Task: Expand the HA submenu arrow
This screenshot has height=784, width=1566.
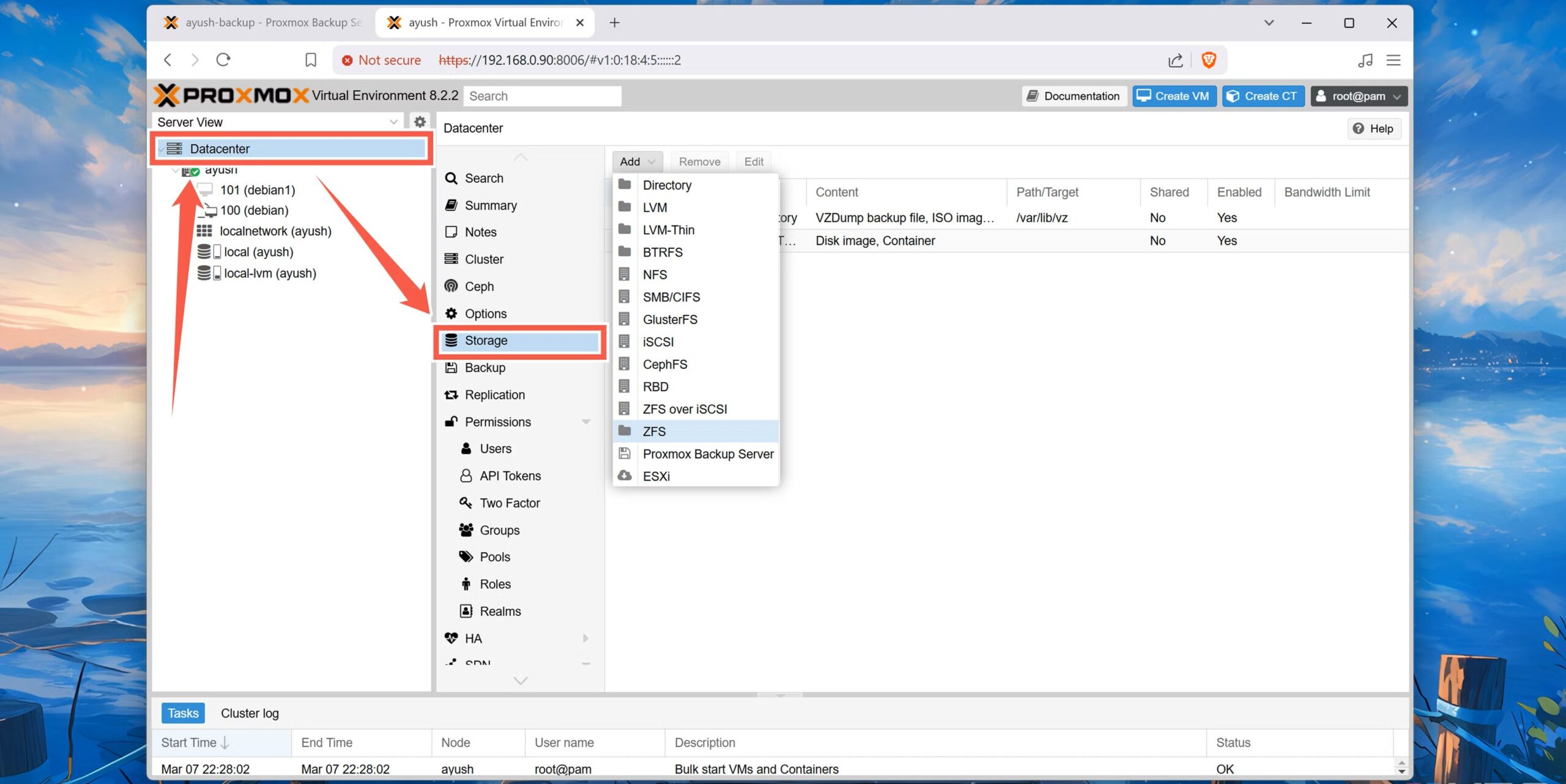Action: tap(585, 638)
